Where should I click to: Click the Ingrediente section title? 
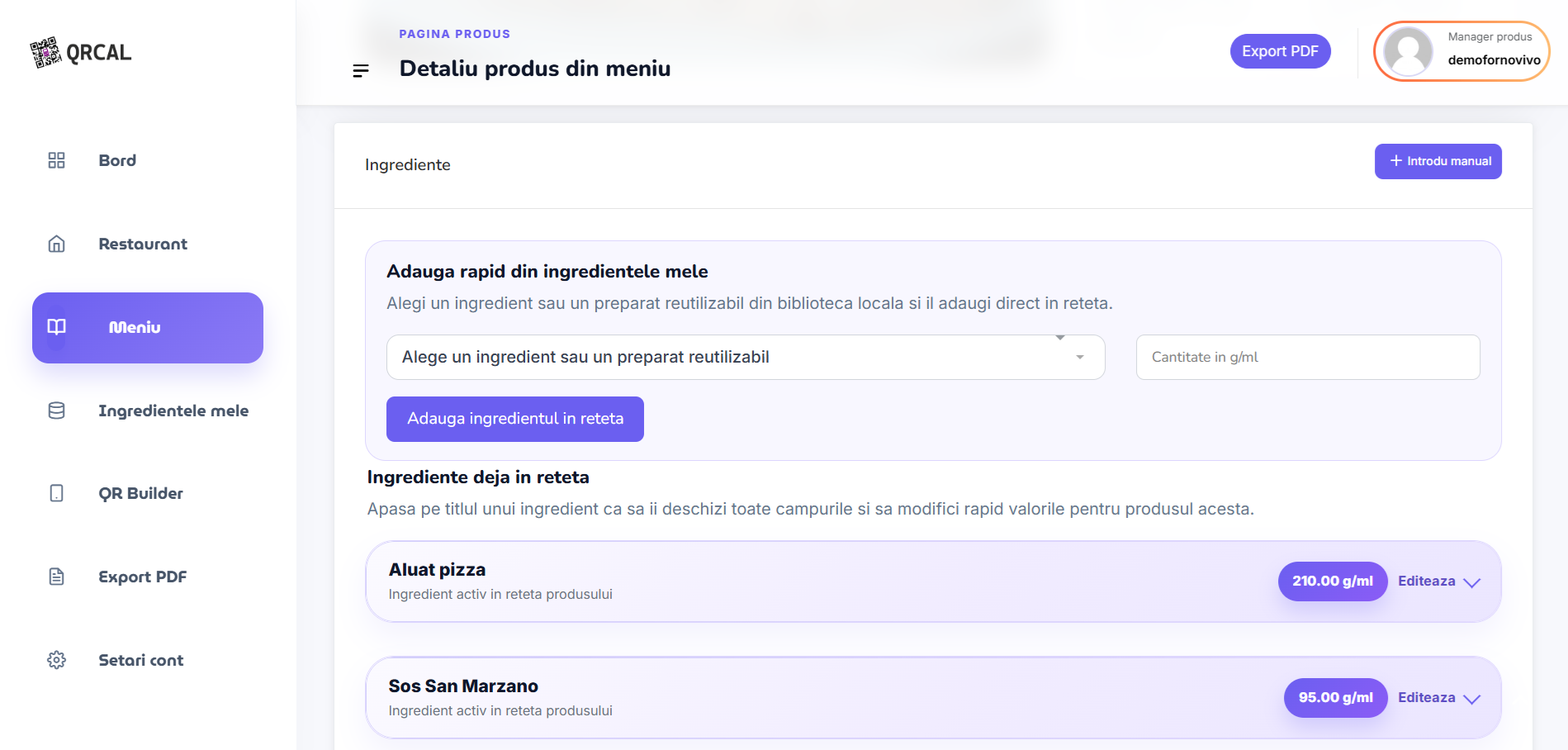tap(408, 165)
